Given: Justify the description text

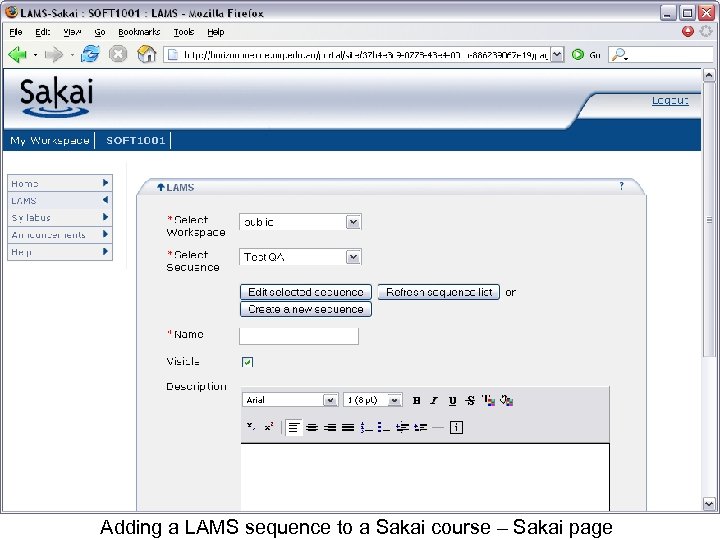Looking at the screenshot, I should [x=348, y=428].
